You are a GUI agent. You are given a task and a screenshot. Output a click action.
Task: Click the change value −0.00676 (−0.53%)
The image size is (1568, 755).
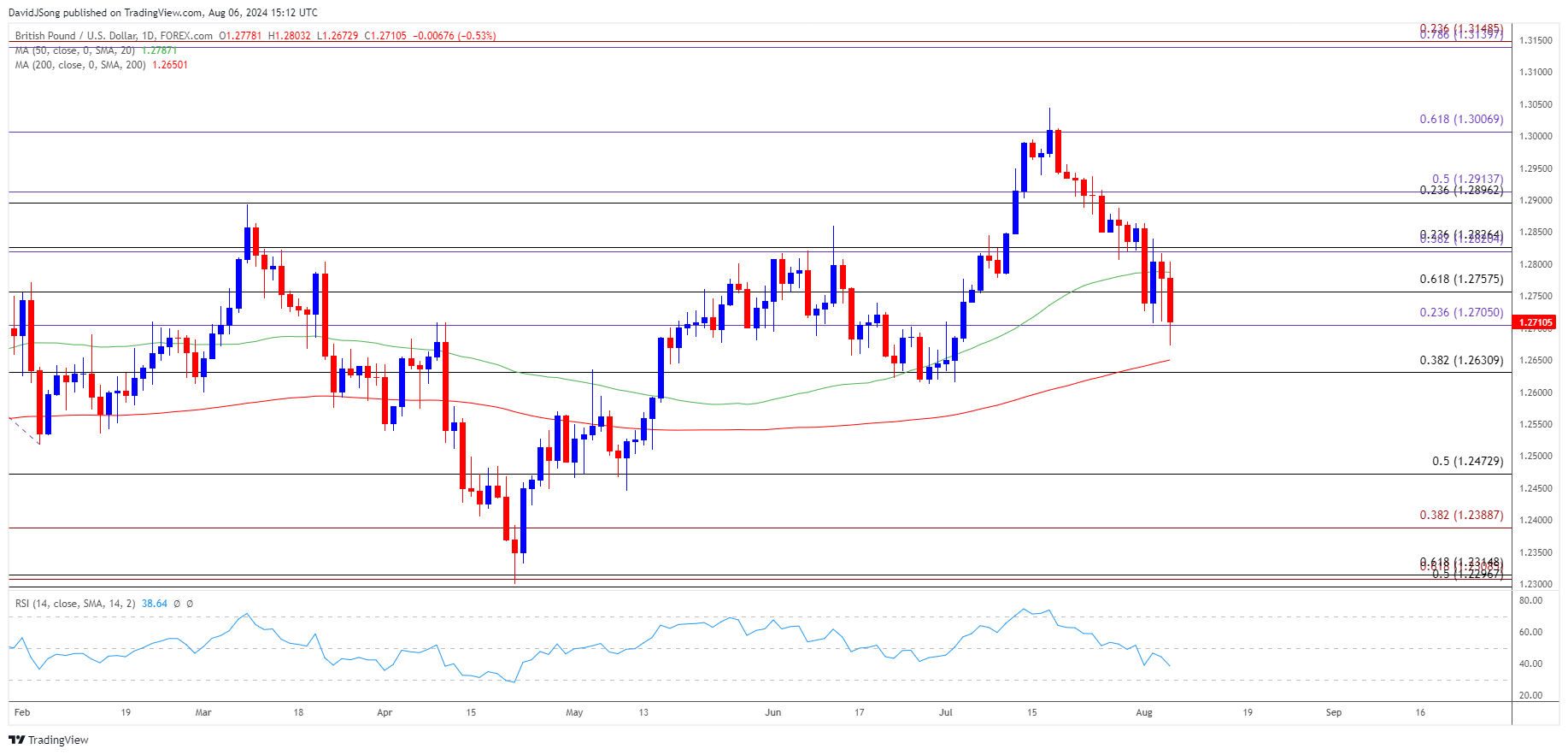454,36
